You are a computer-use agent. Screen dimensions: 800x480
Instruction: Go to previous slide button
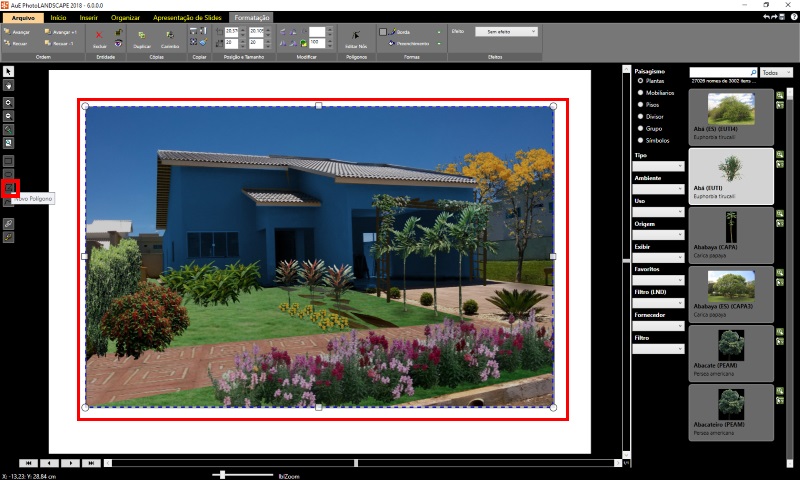(49, 463)
